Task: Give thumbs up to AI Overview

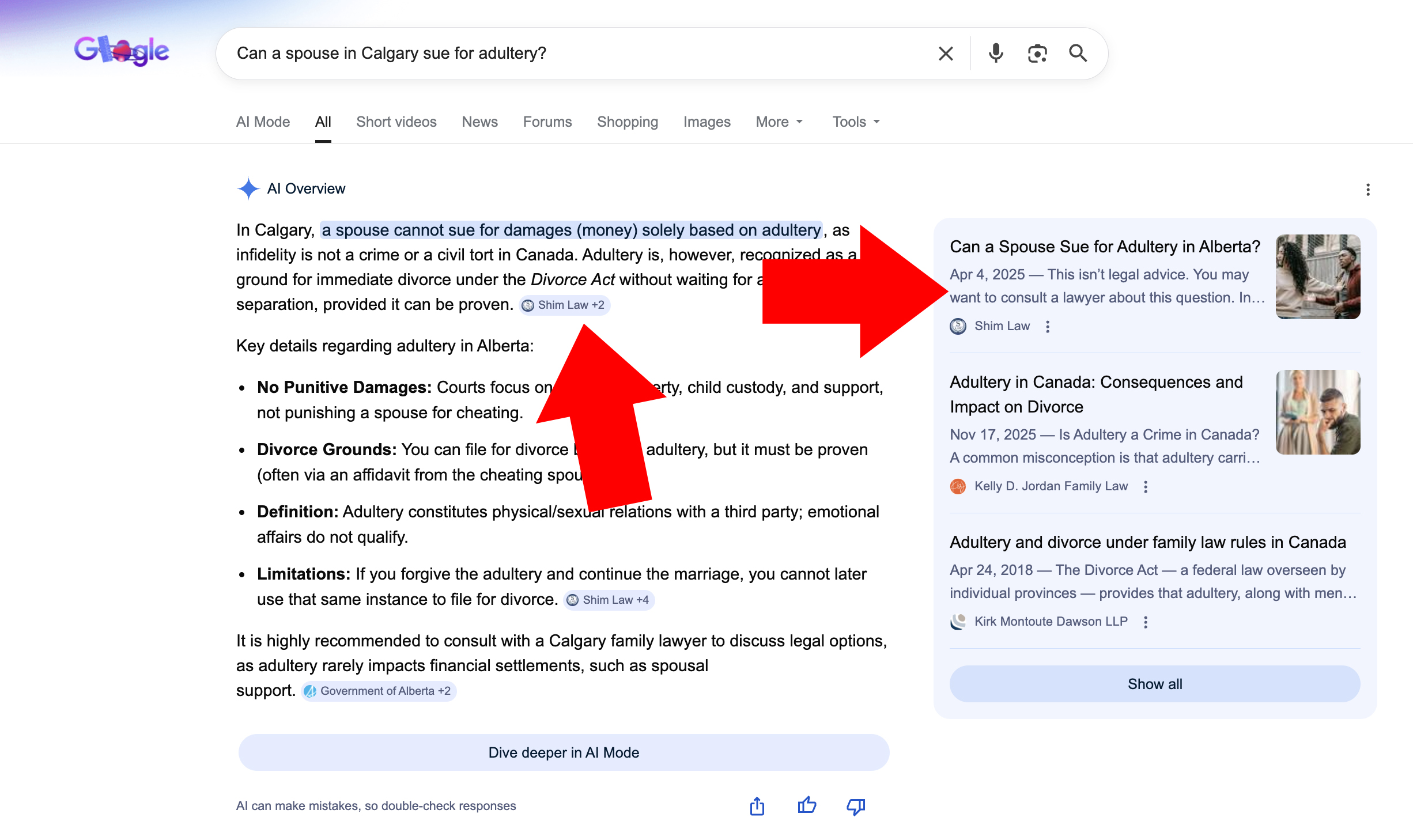Action: pyautogui.click(x=807, y=806)
